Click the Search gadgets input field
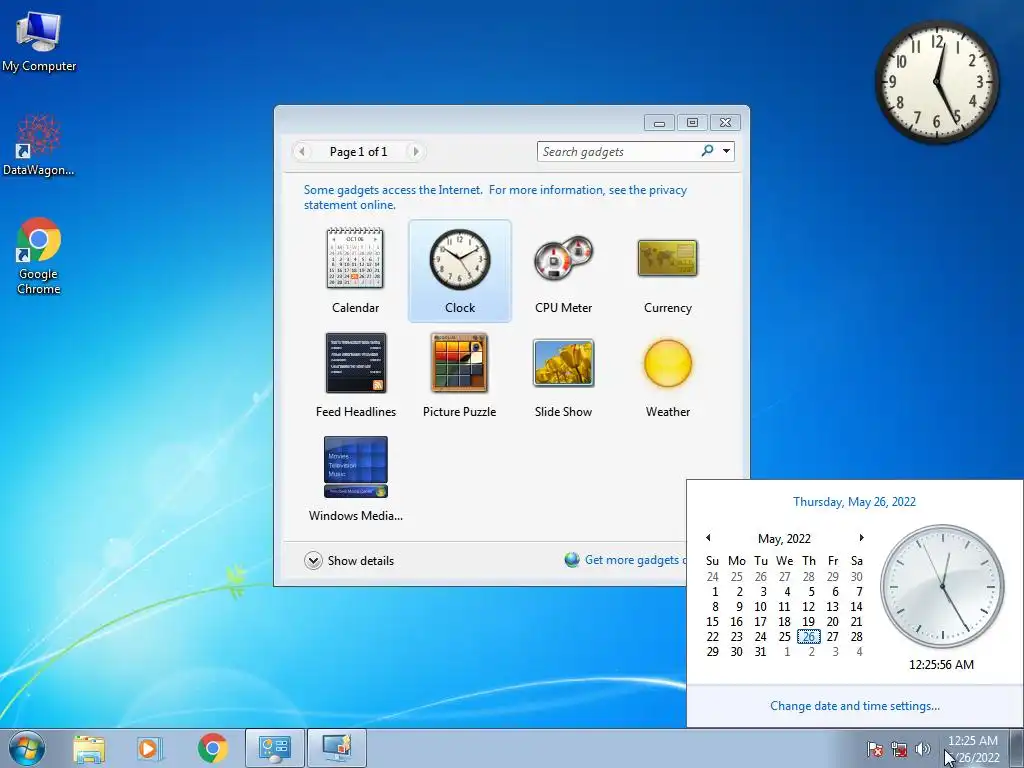The image size is (1024, 768). 618,152
